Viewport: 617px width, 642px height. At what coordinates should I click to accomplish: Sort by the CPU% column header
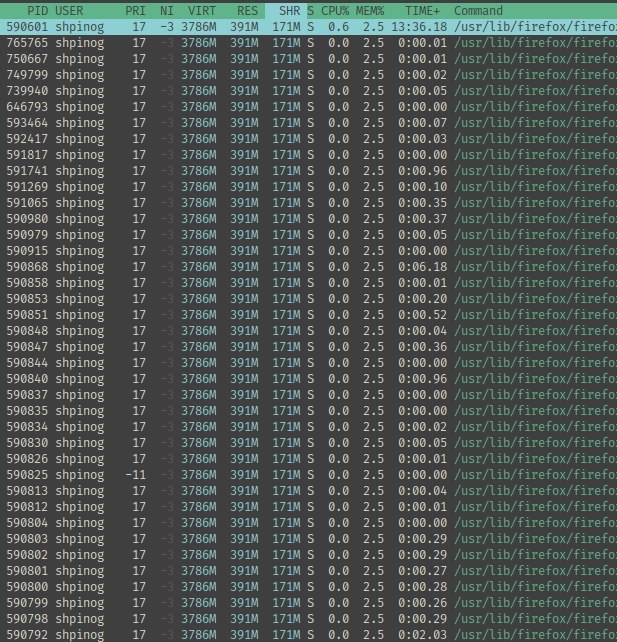pyautogui.click(x=335, y=11)
